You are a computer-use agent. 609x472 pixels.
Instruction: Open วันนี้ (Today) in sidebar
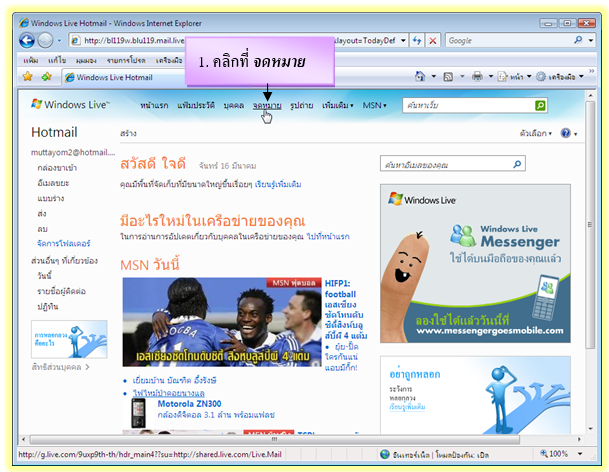pyautogui.click(x=44, y=276)
